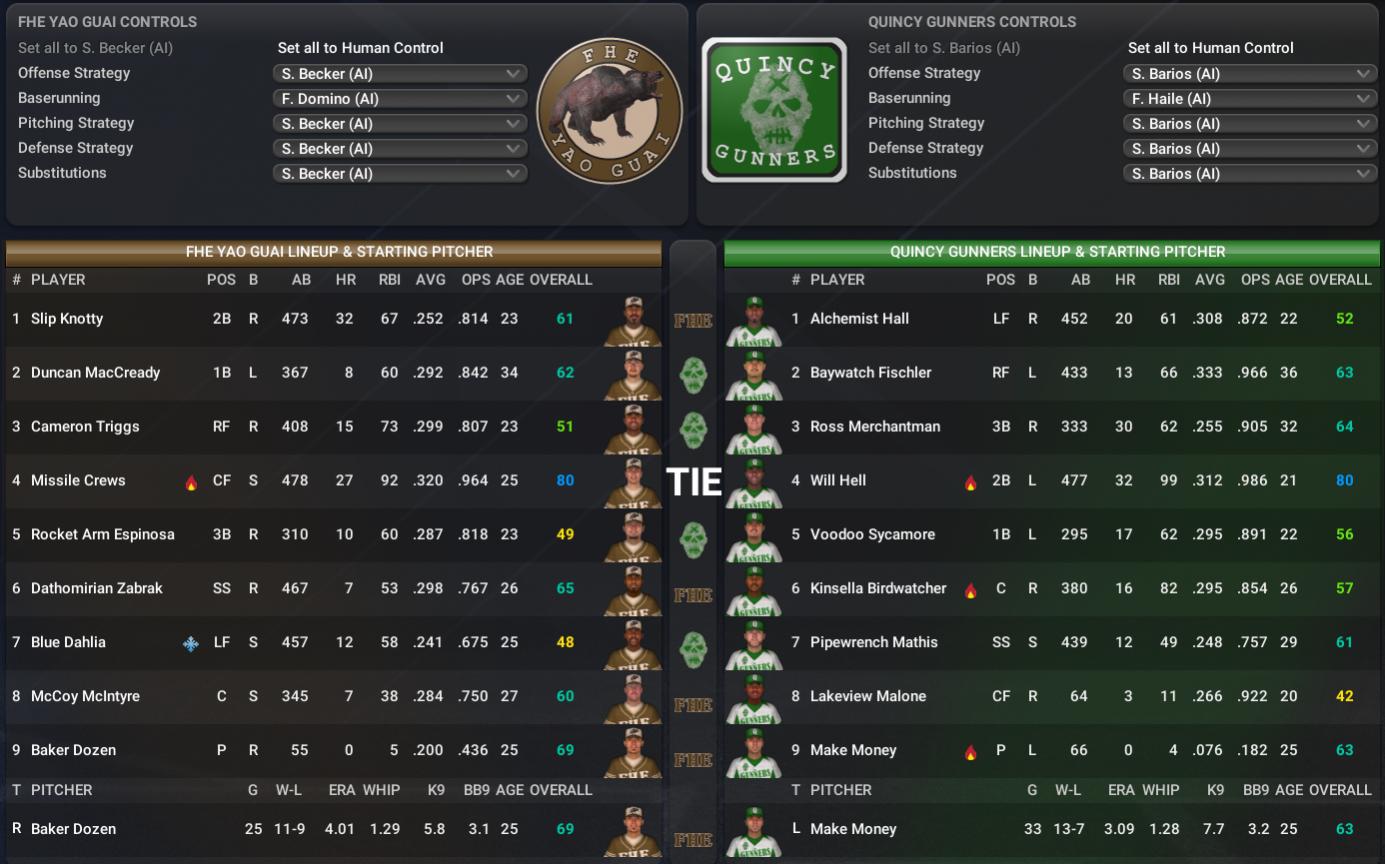The height and width of the screenshot is (864, 1385).
Task: Click the hot streak flame icon beside Missile Crews
Action: pos(191,482)
